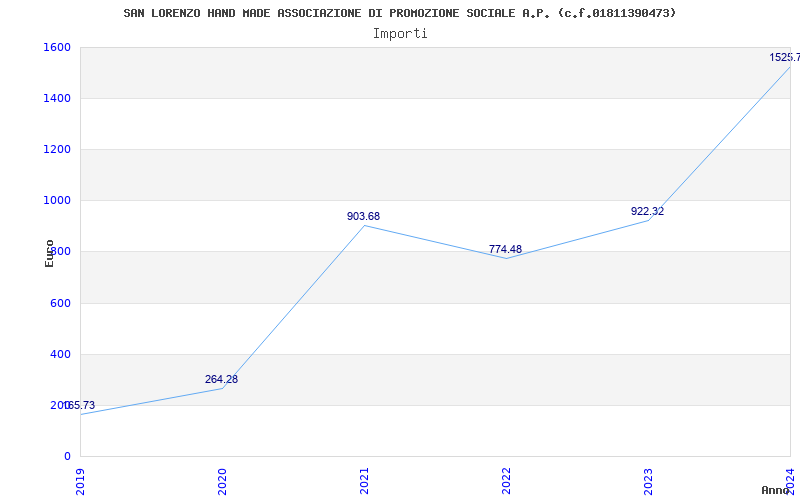
Task: Click the 2023 x-axis year label
Action: tap(648, 481)
